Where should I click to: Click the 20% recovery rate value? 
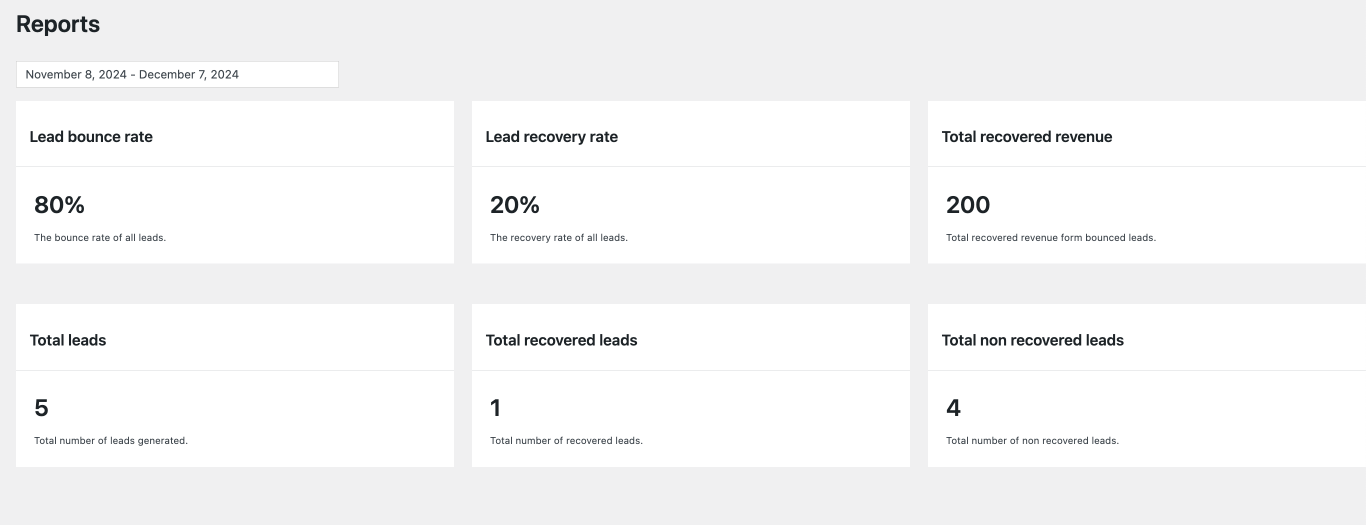(x=515, y=205)
